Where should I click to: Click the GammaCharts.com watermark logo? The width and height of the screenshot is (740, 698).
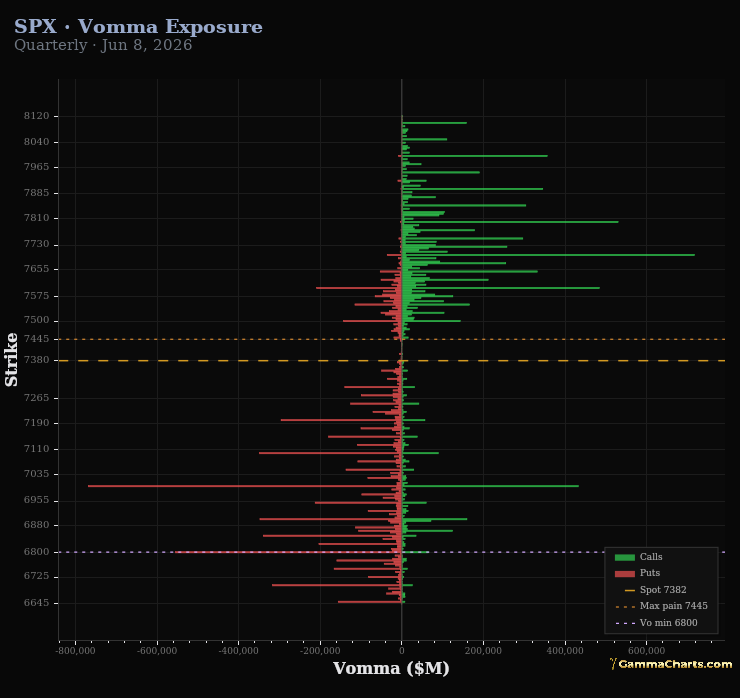point(671,664)
